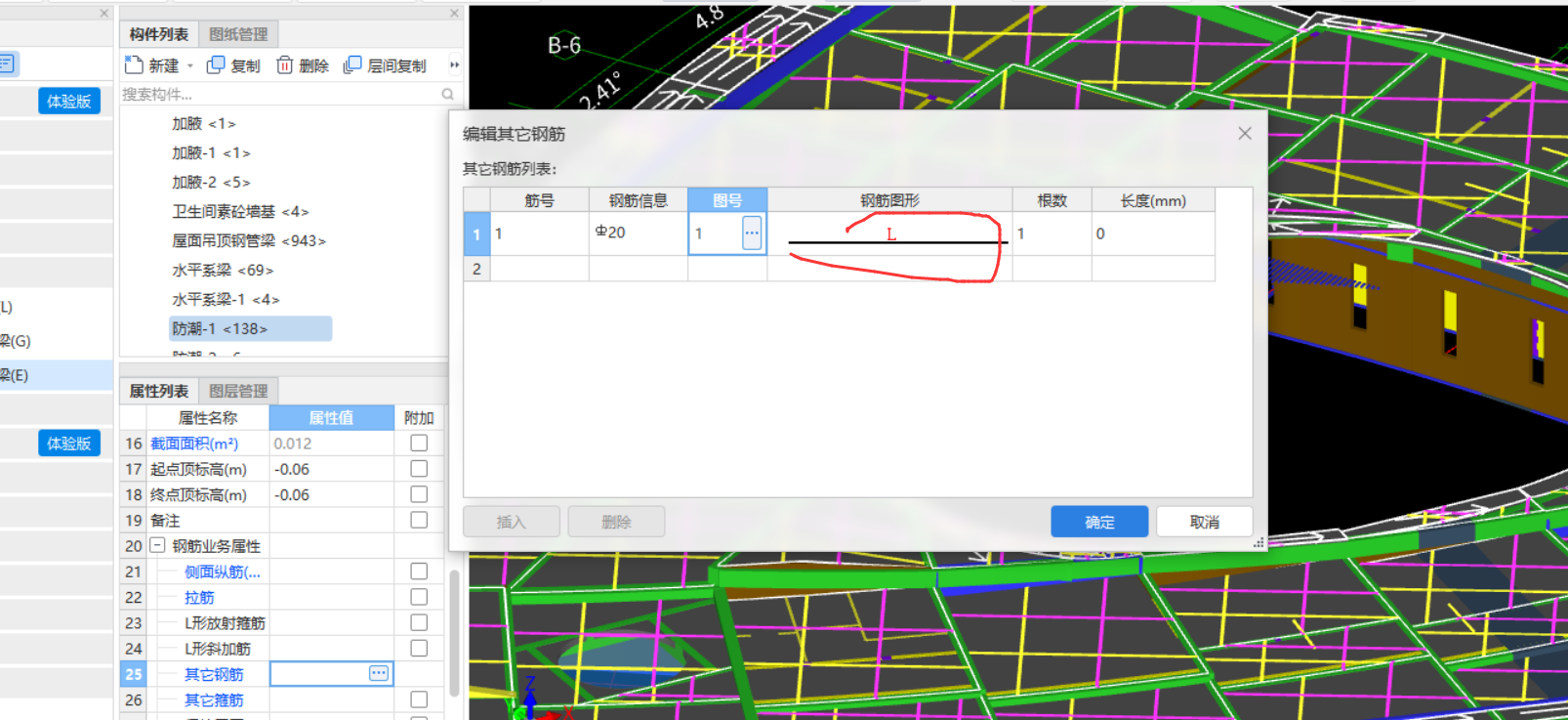Click the search magnifier icon
Image resolution: width=1568 pixels, height=720 pixels.
pyautogui.click(x=447, y=95)
